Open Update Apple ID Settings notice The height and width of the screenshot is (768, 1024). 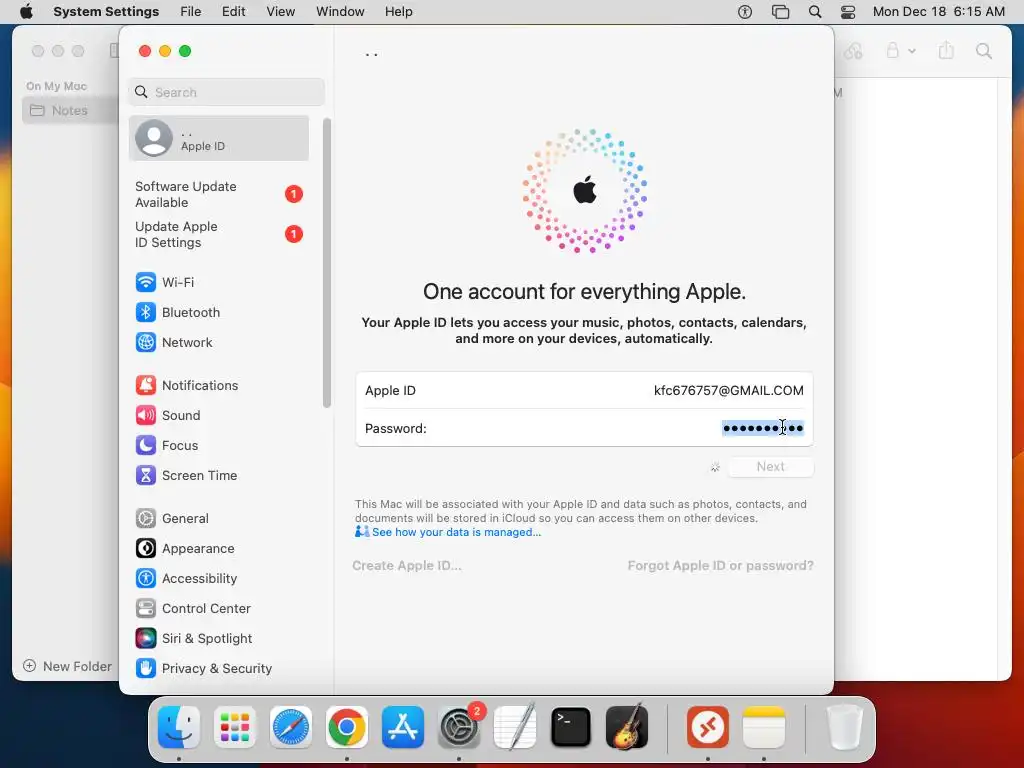pyautogui.click(x=219, y=234)
